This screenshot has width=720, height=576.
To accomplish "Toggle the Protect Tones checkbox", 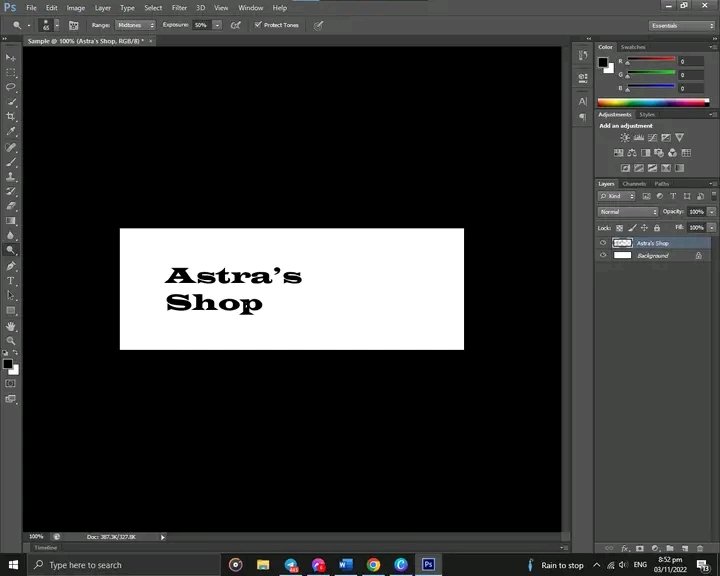I will click(x=258, y=25).
